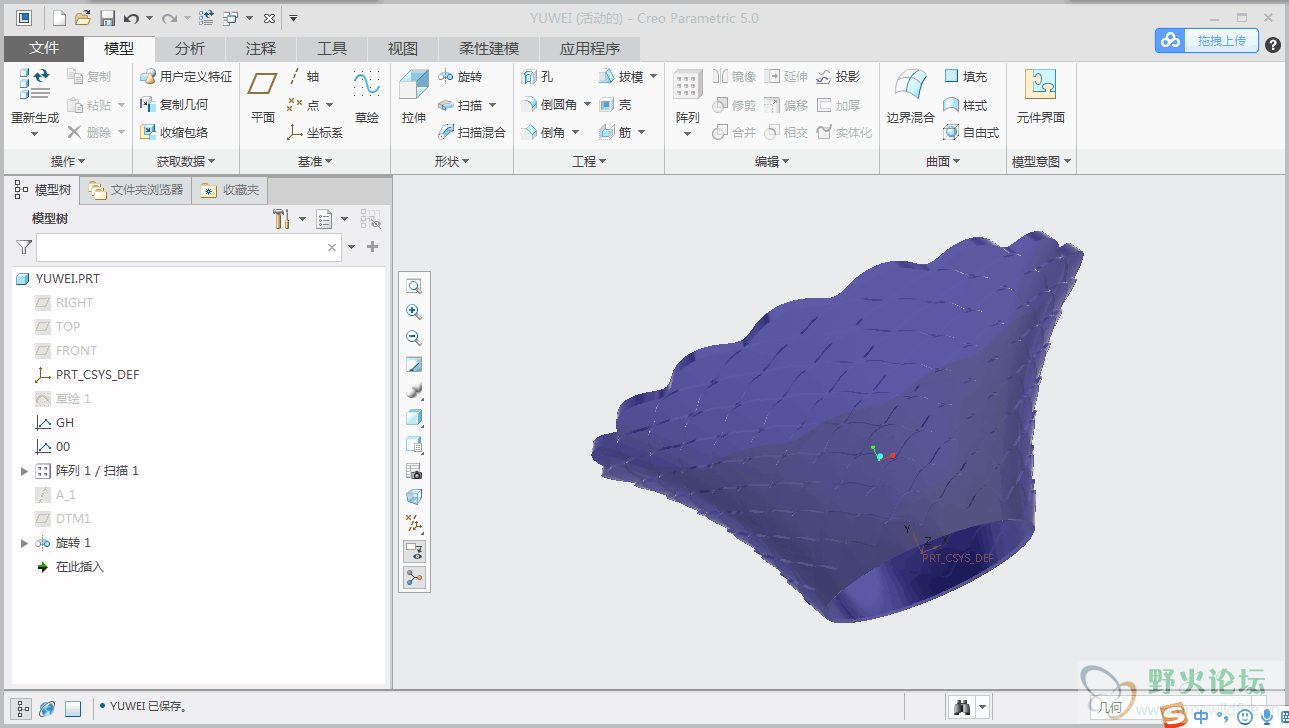Toggle datum display filters in graphics toolbar

click(414, 523)
